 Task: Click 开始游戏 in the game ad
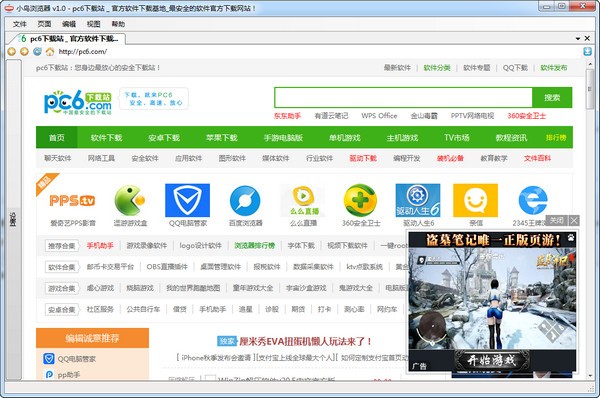[492, 360]
